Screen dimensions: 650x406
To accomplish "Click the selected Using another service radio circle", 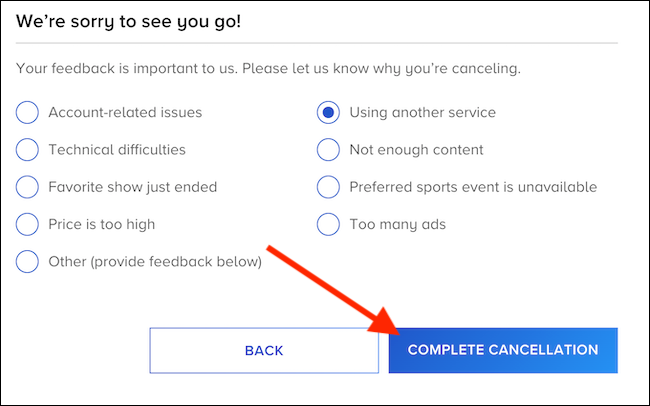I will click(x=328, y=112).
